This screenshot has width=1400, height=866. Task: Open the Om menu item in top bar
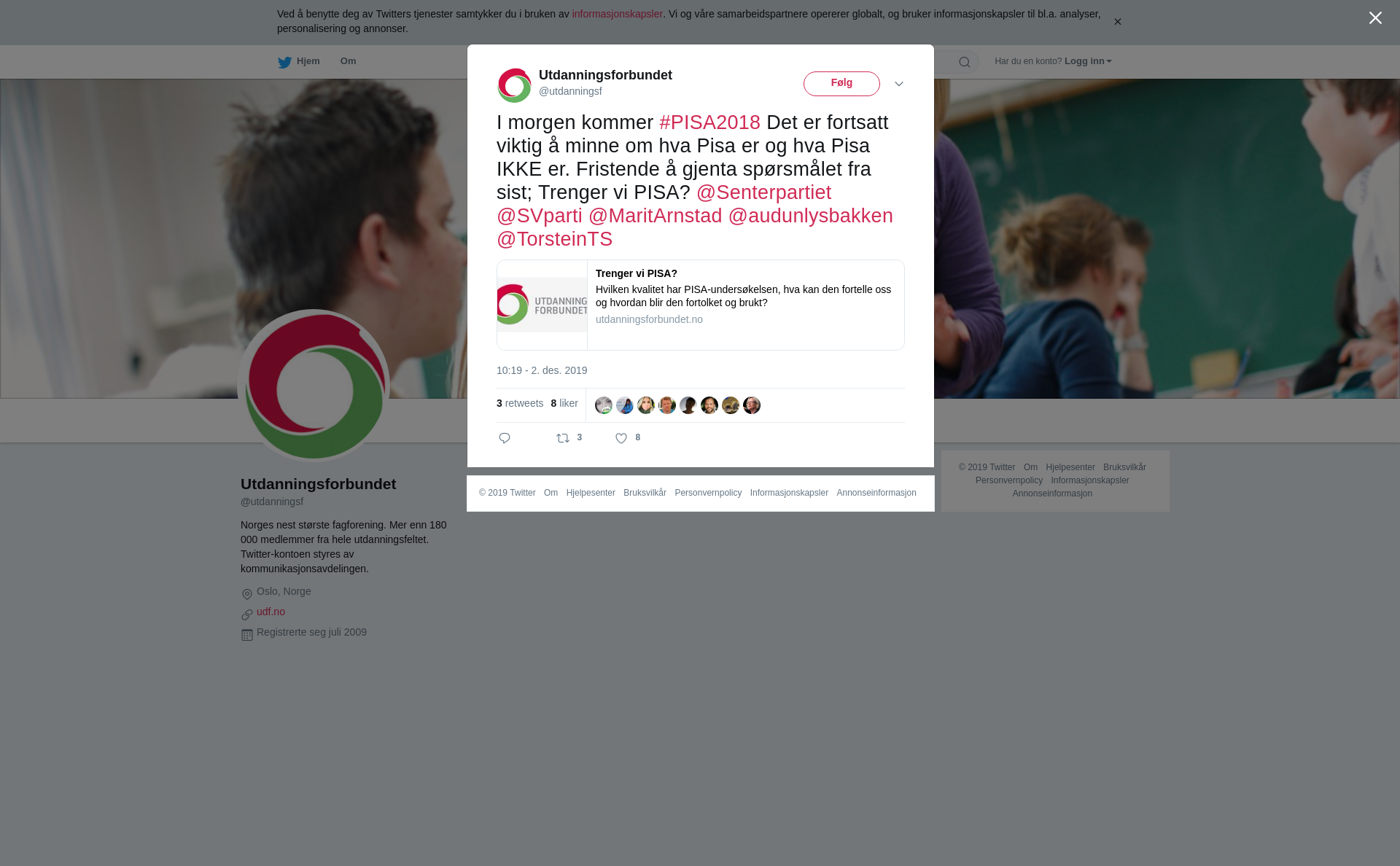click(x=349, y=61)
